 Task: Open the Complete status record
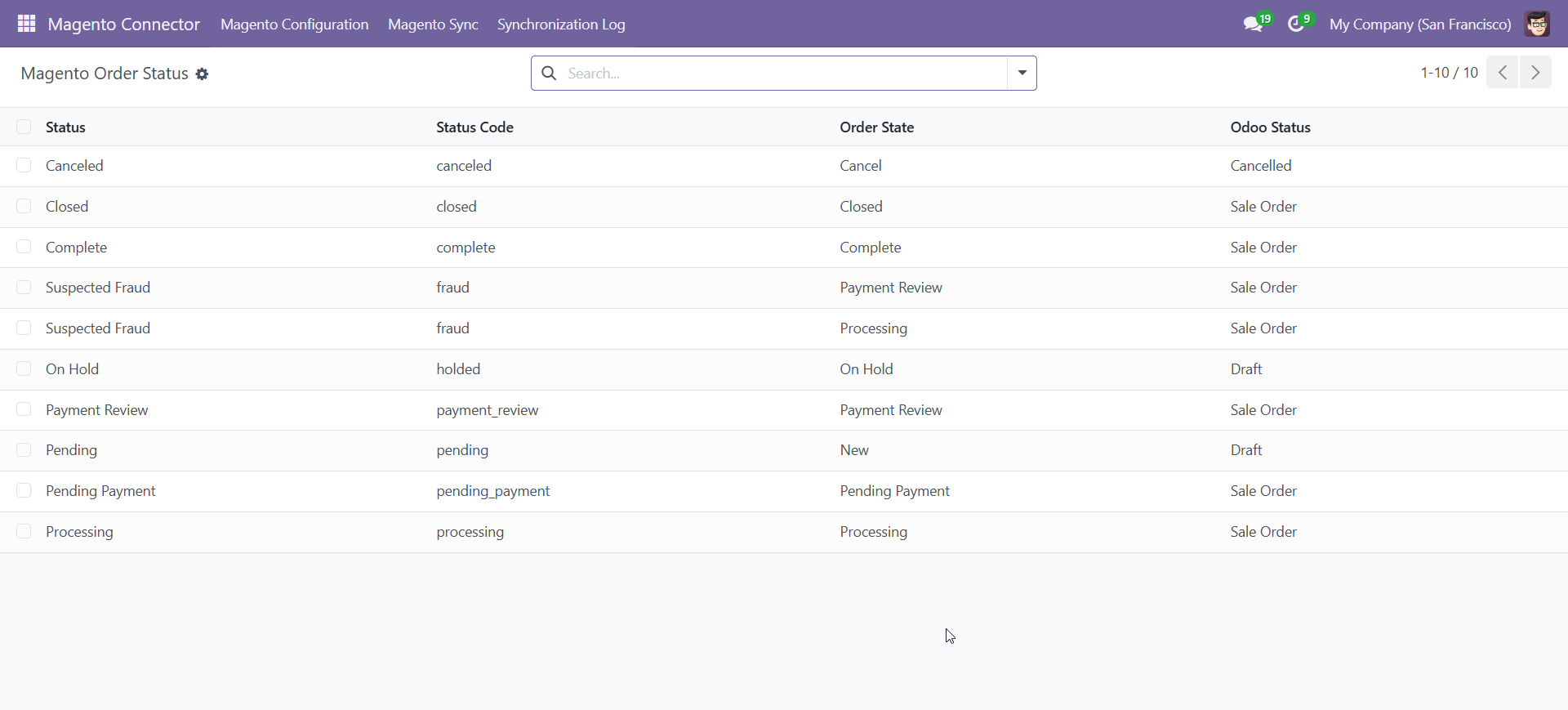[76, 248]
